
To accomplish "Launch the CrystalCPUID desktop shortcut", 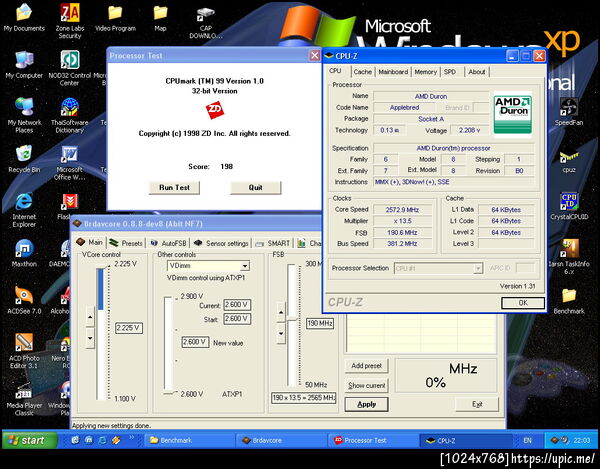I will (569, 205).
